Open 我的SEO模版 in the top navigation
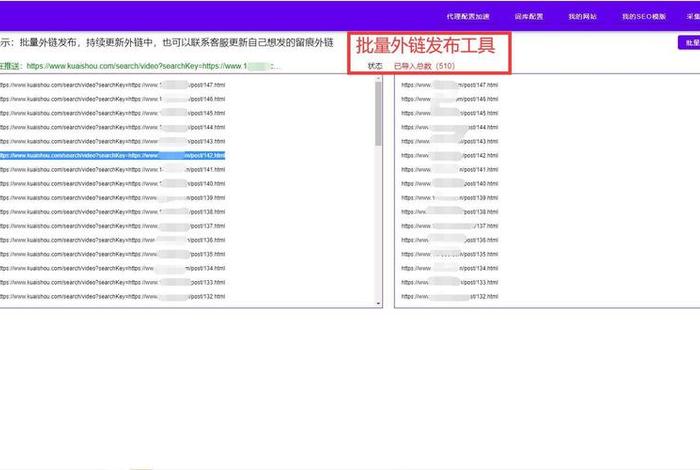The image size is (700, 470). click(x=644, y=17)
